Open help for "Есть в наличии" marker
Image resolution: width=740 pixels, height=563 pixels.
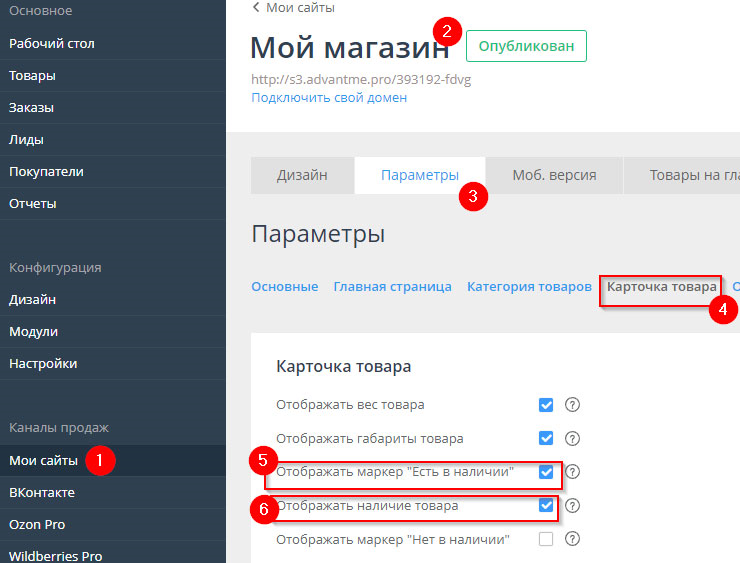coord(573,472)
